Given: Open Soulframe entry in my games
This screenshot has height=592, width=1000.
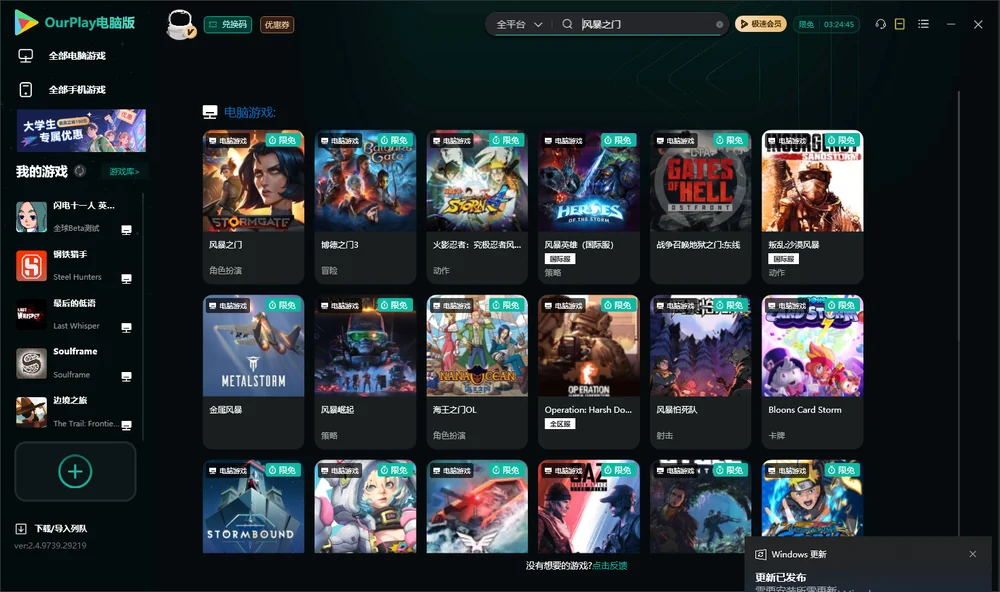Looking at the screenshot, I should tap(75, 363).
